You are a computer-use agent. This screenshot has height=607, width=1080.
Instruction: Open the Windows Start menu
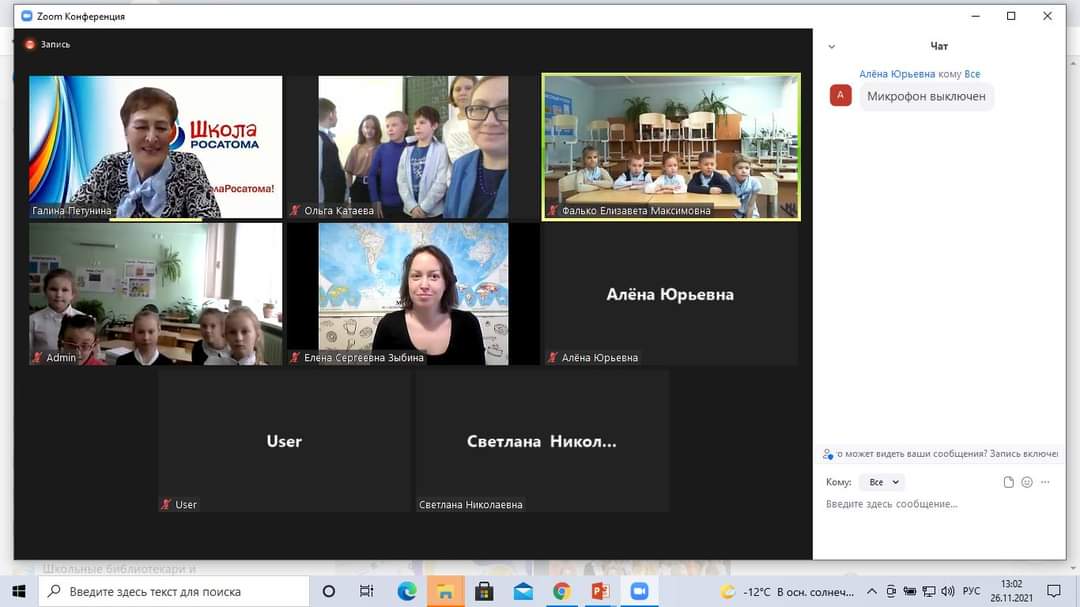[19, 591]
